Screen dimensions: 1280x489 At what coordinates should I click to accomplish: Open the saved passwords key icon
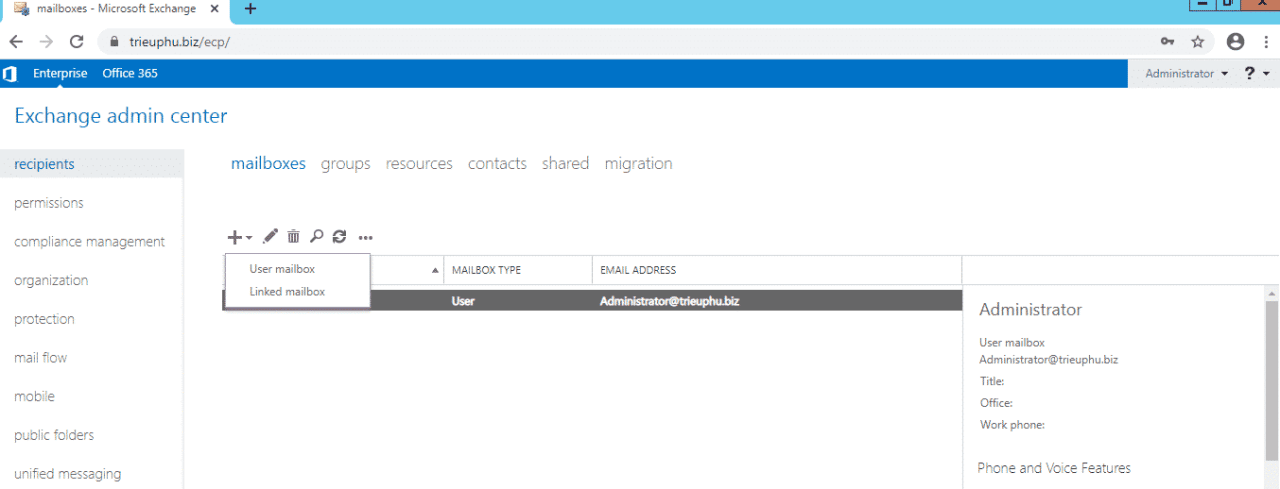1167,42
